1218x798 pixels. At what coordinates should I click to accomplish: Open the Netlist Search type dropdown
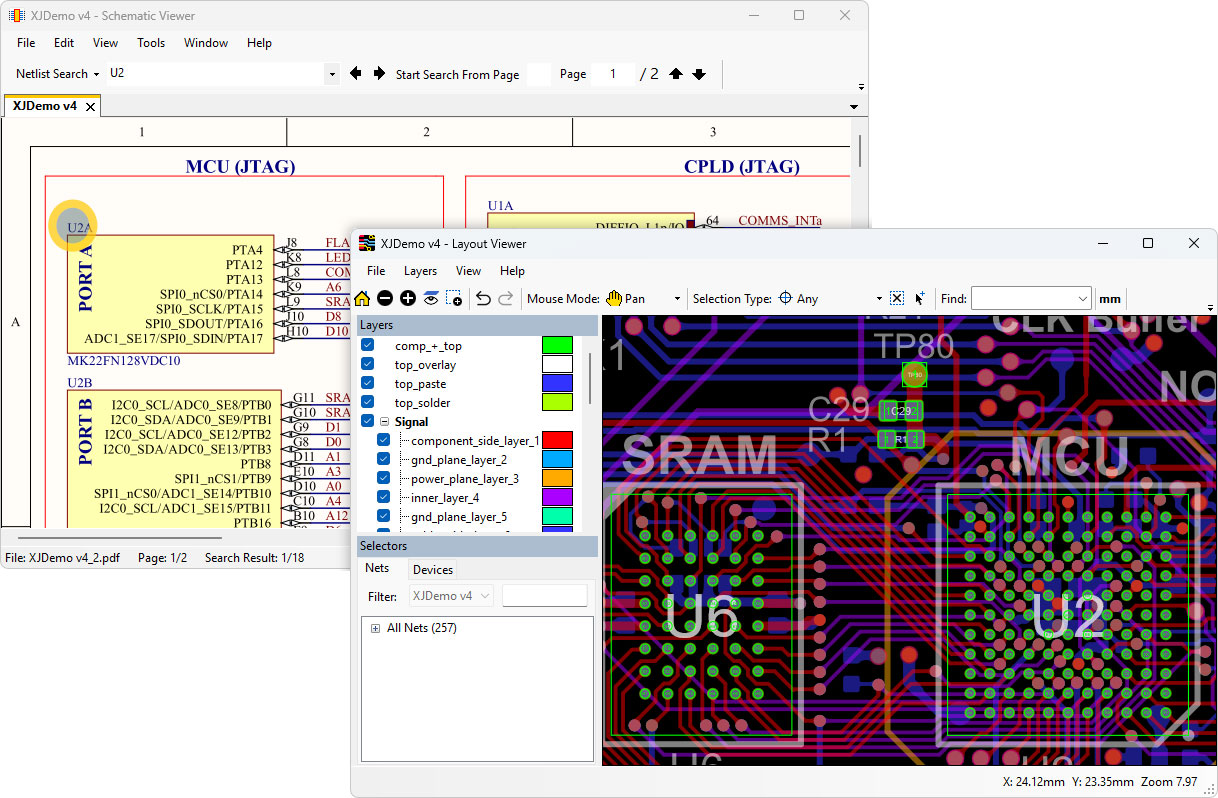pyautogui.click(x=96, y=74)
